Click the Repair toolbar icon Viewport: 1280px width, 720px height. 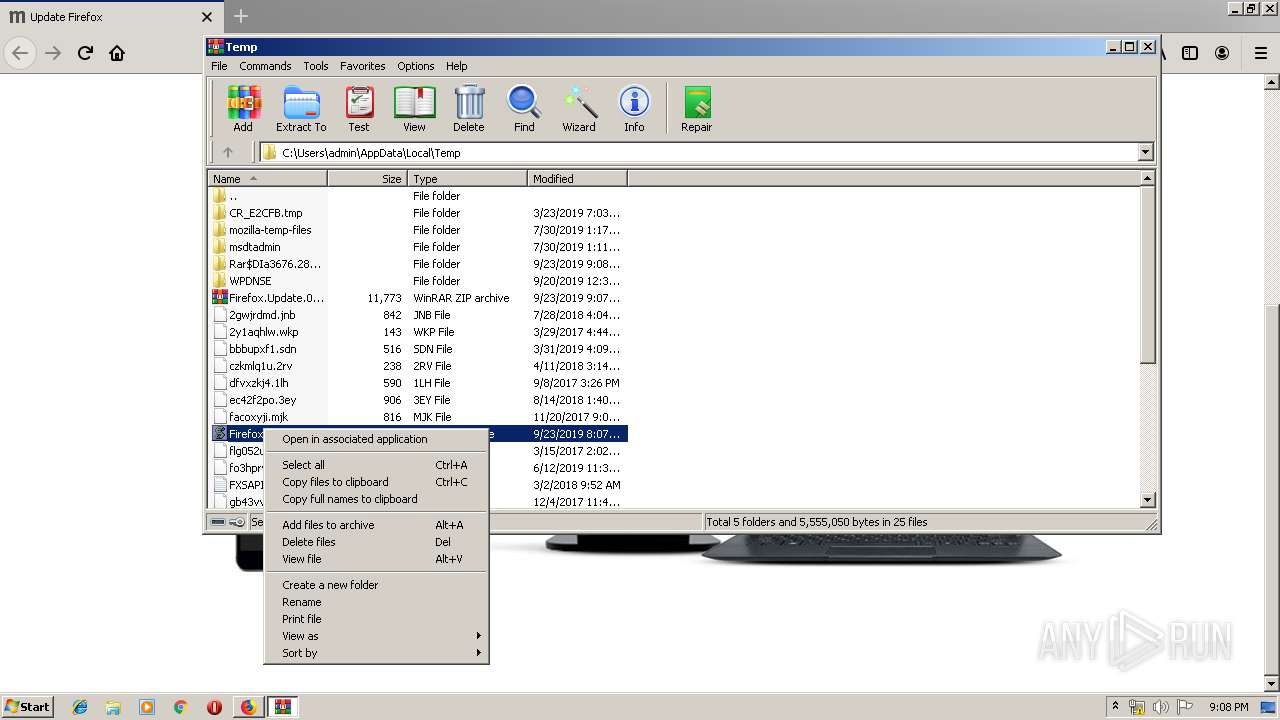697,109
